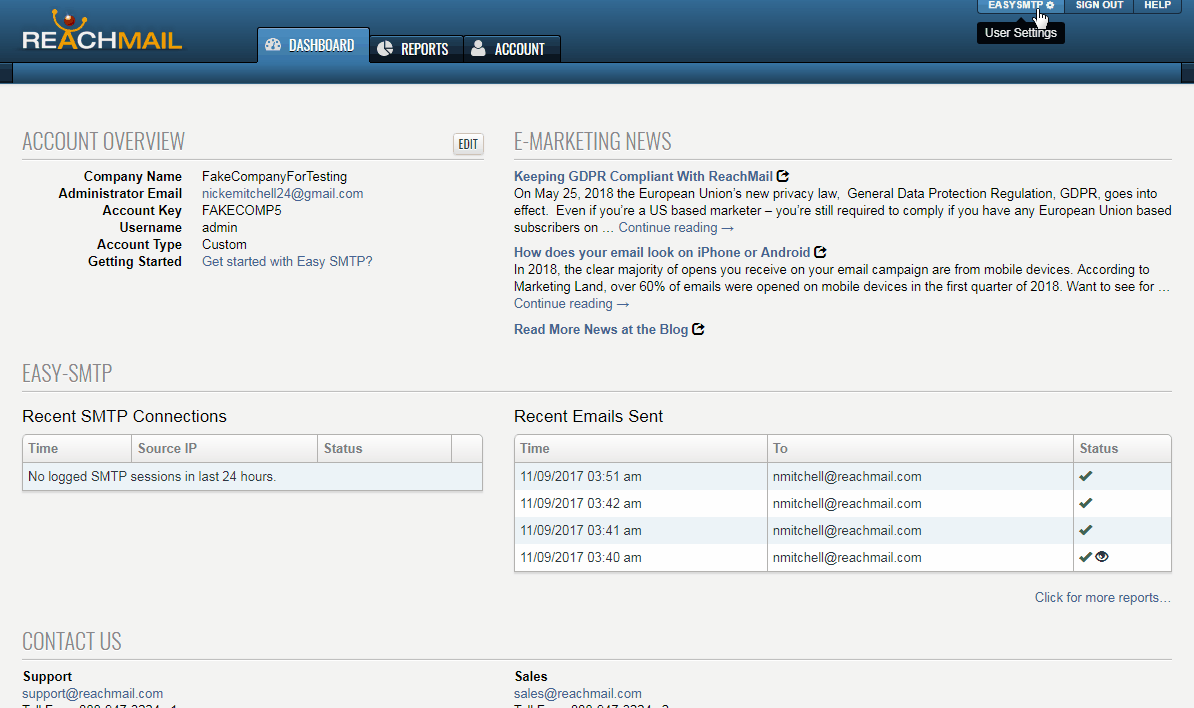Click the support@reachmail.com email link
This screenshot has width=1194, height=708.
click(x=92, y=693)
